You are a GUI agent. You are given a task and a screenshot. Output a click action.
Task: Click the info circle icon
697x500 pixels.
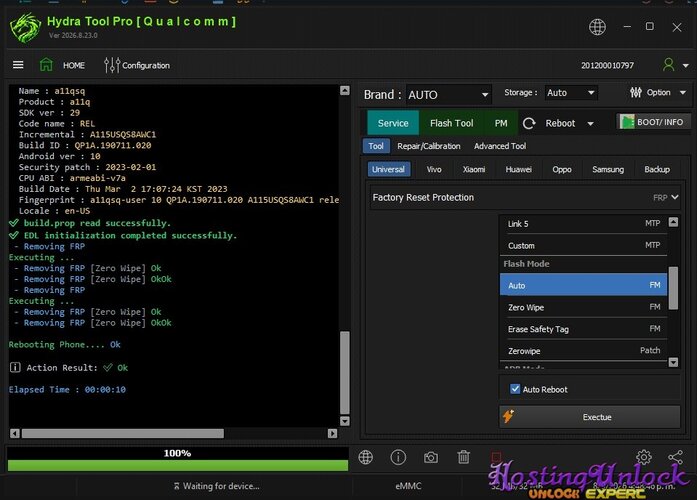point(398,457)
